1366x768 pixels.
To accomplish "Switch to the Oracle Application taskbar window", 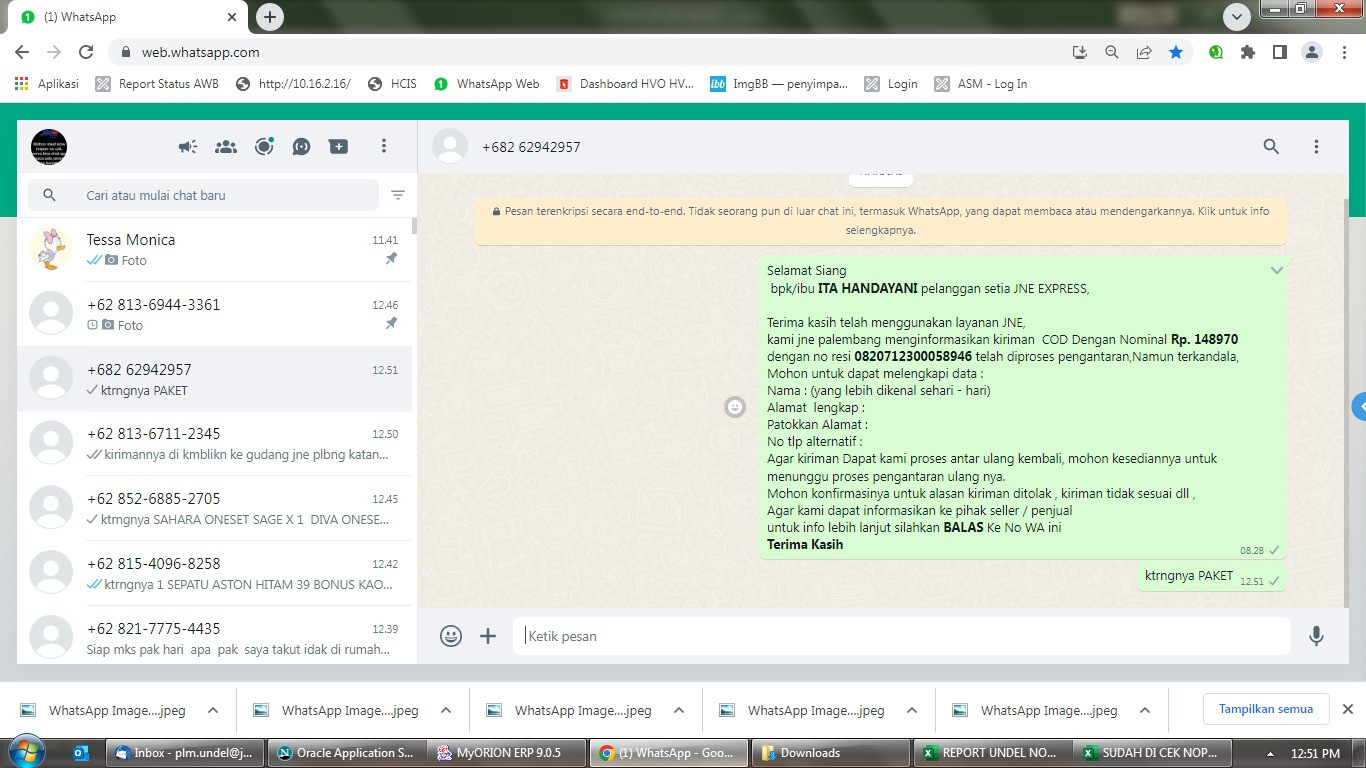I will tap(346, 753).
